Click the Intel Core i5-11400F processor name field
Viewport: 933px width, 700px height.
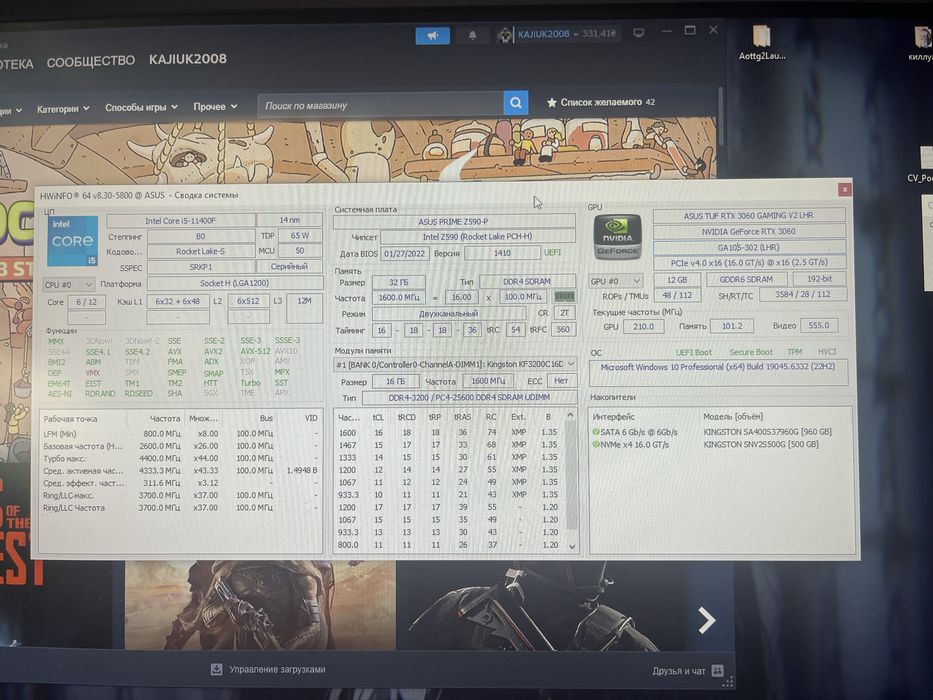tap(180, 221)
